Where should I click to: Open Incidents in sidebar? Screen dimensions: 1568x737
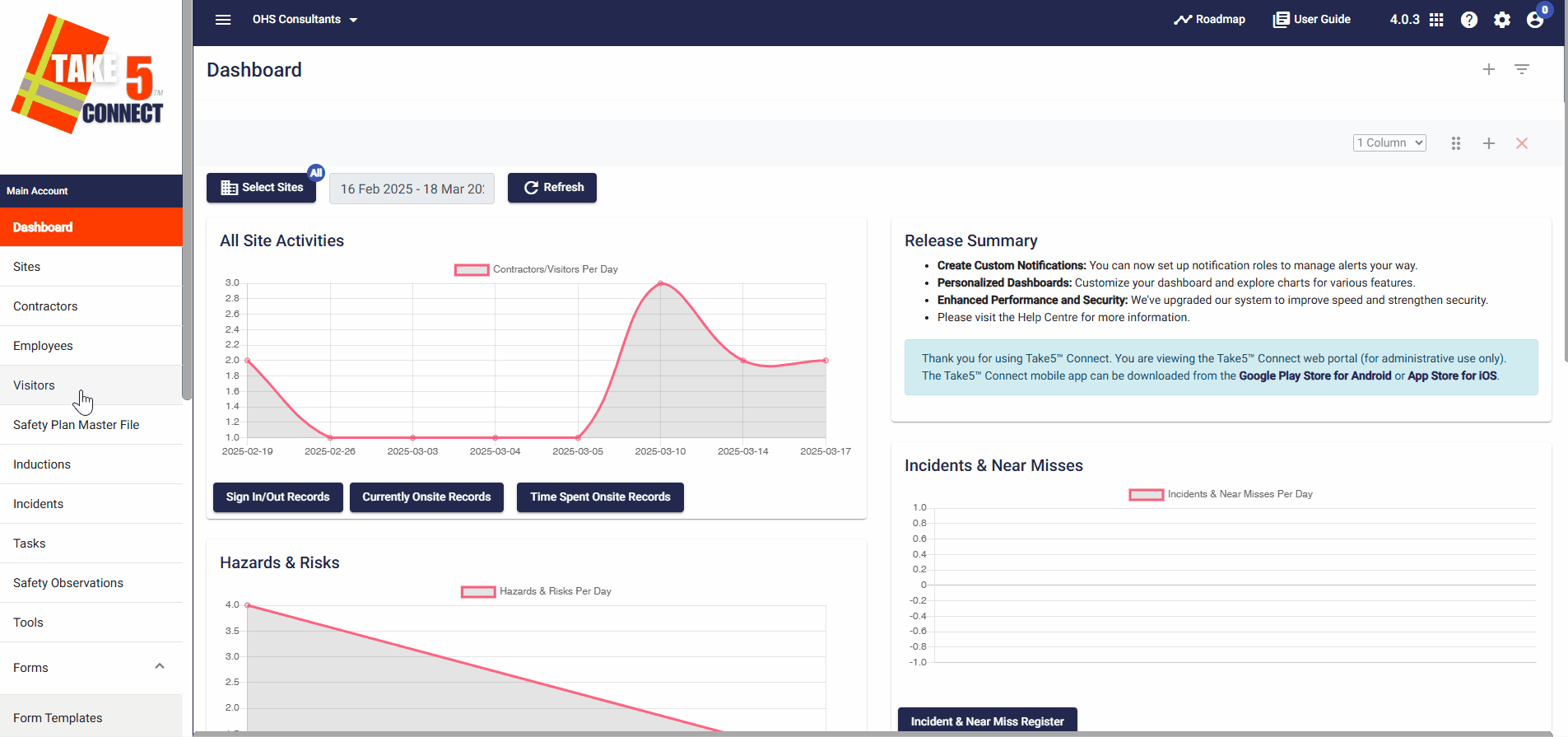91,504
